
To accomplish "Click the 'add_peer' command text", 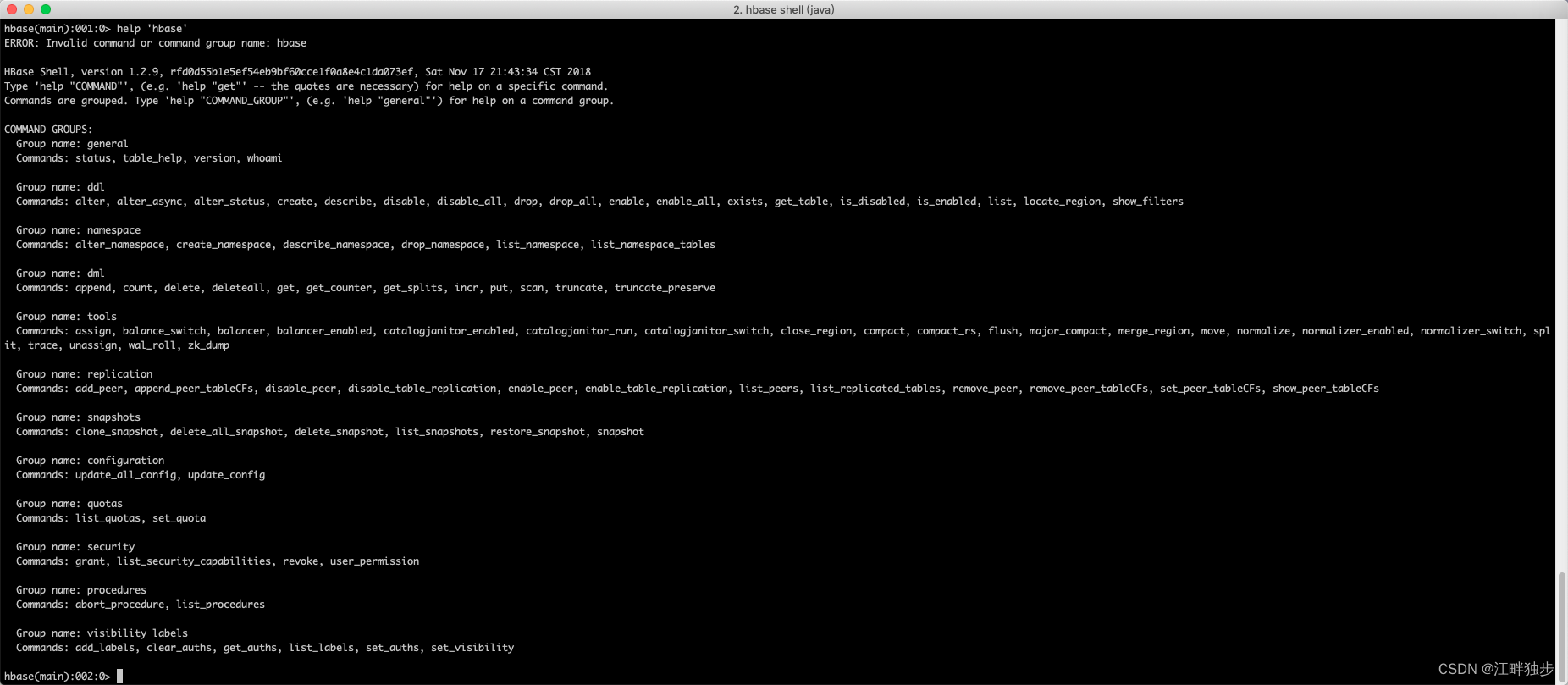I will (99, 389).
